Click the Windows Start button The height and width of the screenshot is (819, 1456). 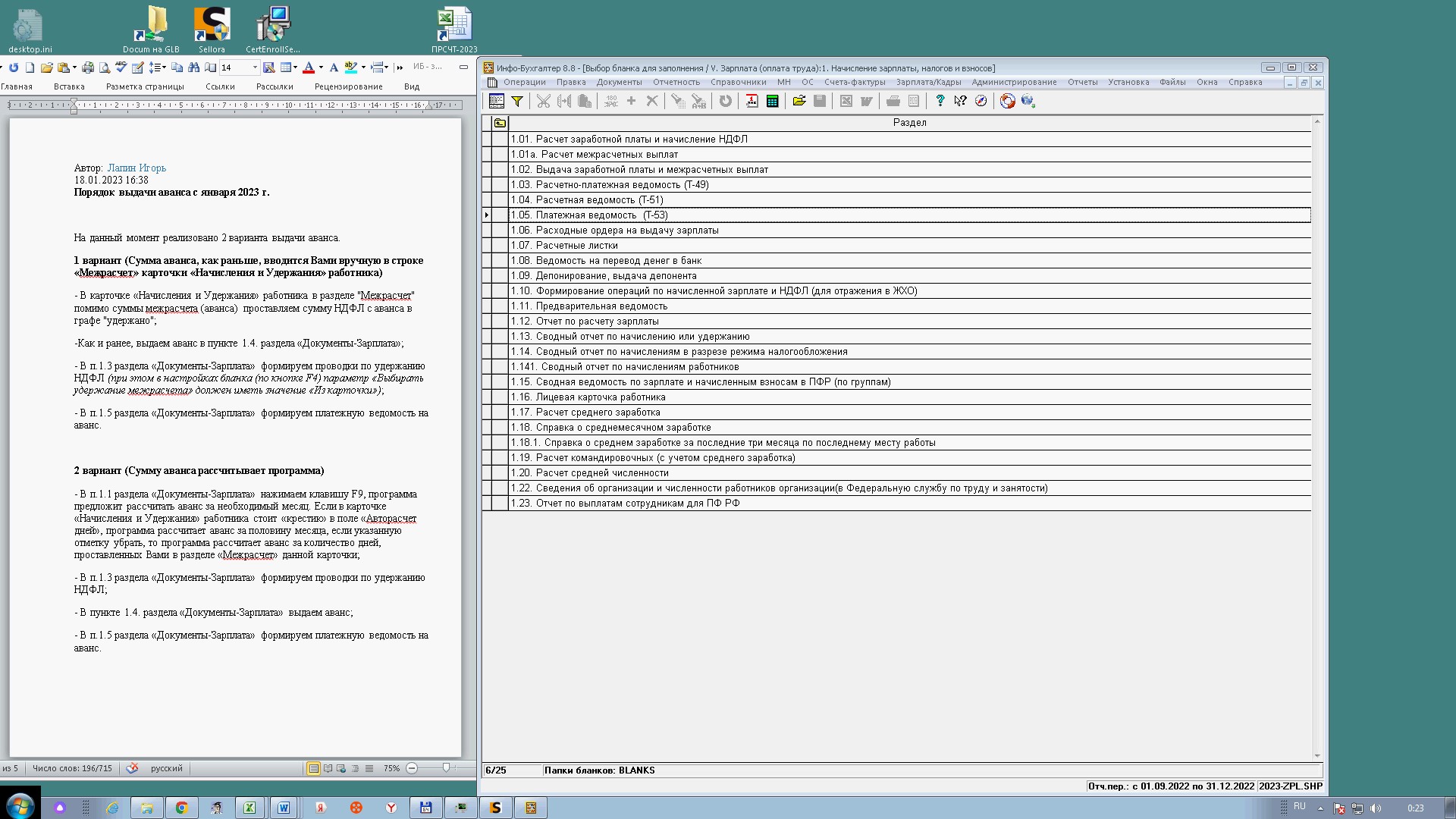pos(20,806)
